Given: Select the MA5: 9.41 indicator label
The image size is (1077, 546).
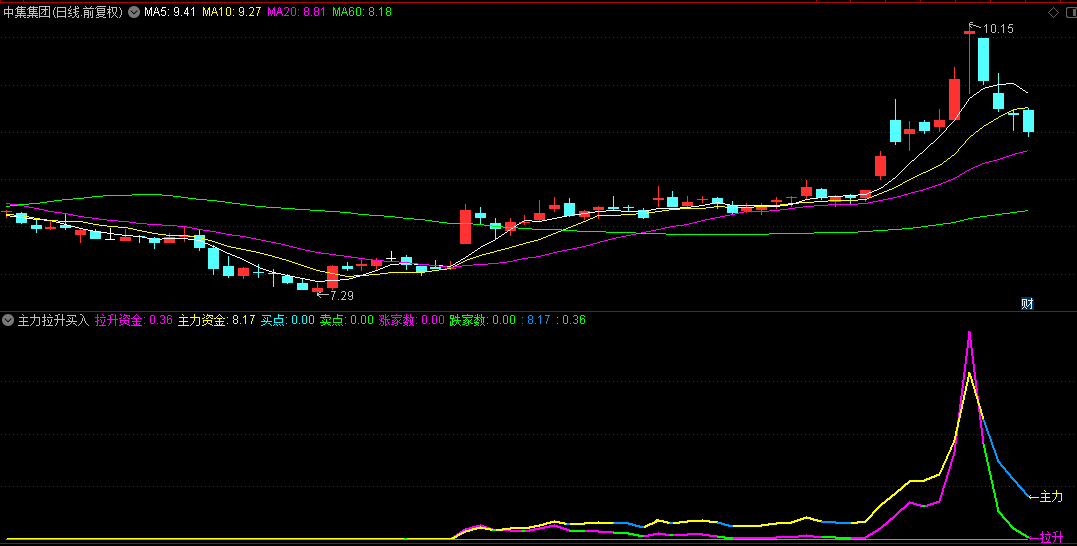Looking at the screenshot, I should point(170,12).
